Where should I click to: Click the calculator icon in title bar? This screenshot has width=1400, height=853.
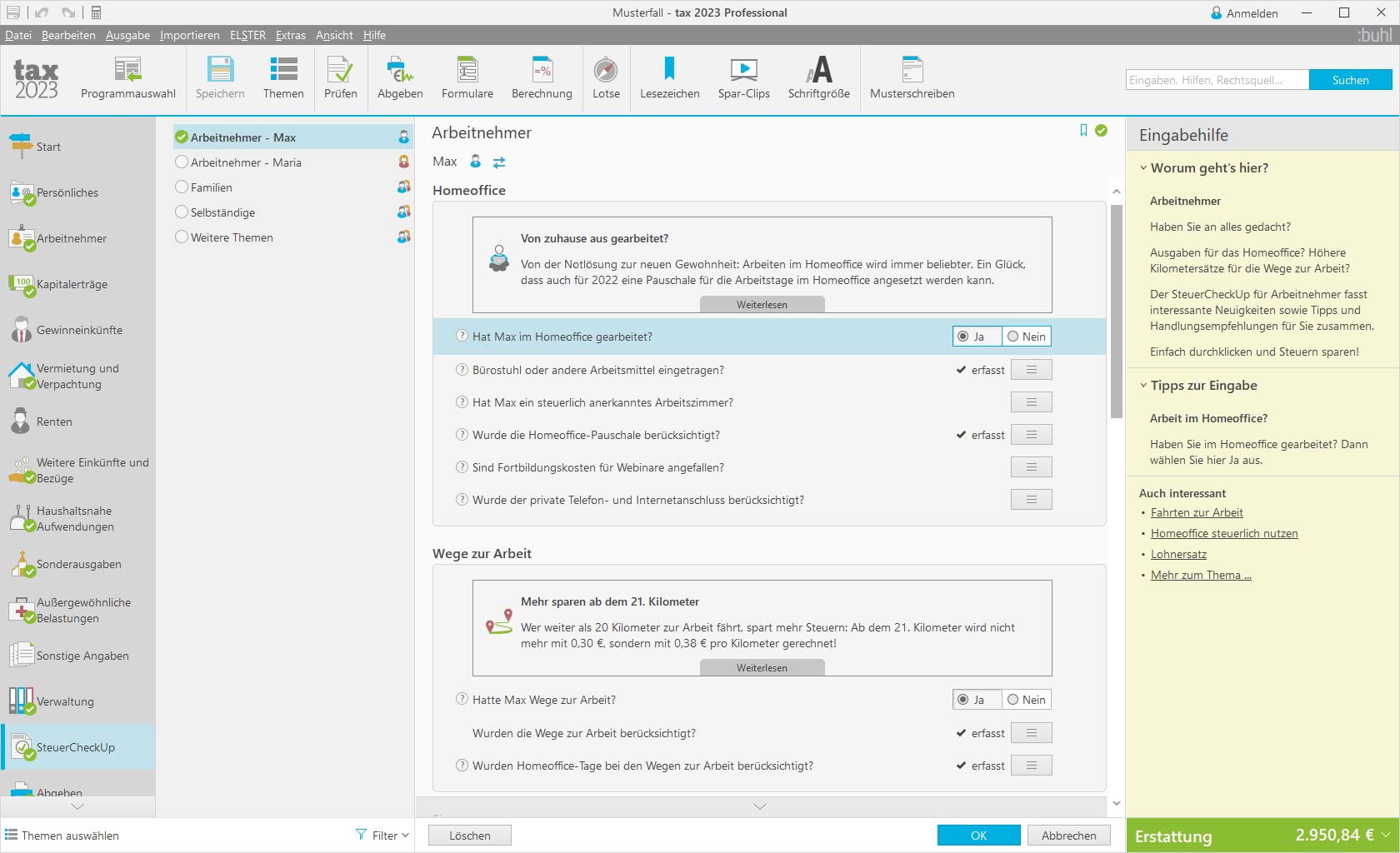pos(96,12)
